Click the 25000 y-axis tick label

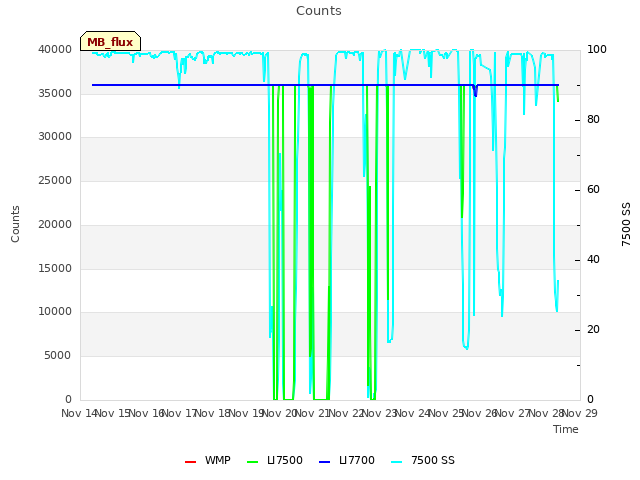(55, 180)
